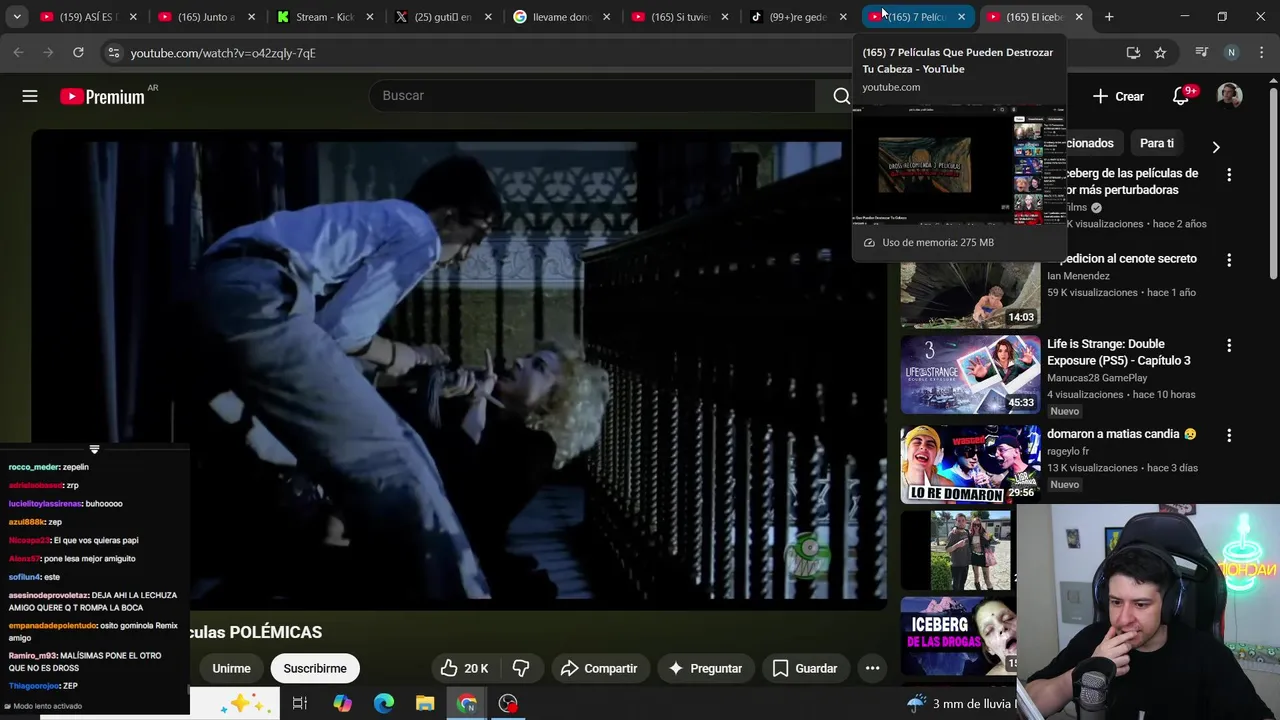This screenshot has width=1280, height=720.
Task: Reload the page
Action: click(78, 53)
